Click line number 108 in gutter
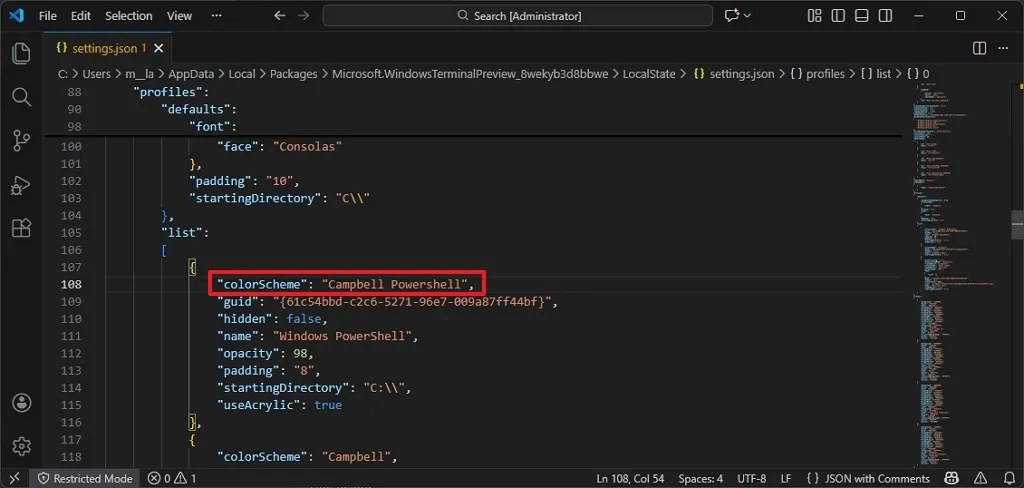 (71, 284)
